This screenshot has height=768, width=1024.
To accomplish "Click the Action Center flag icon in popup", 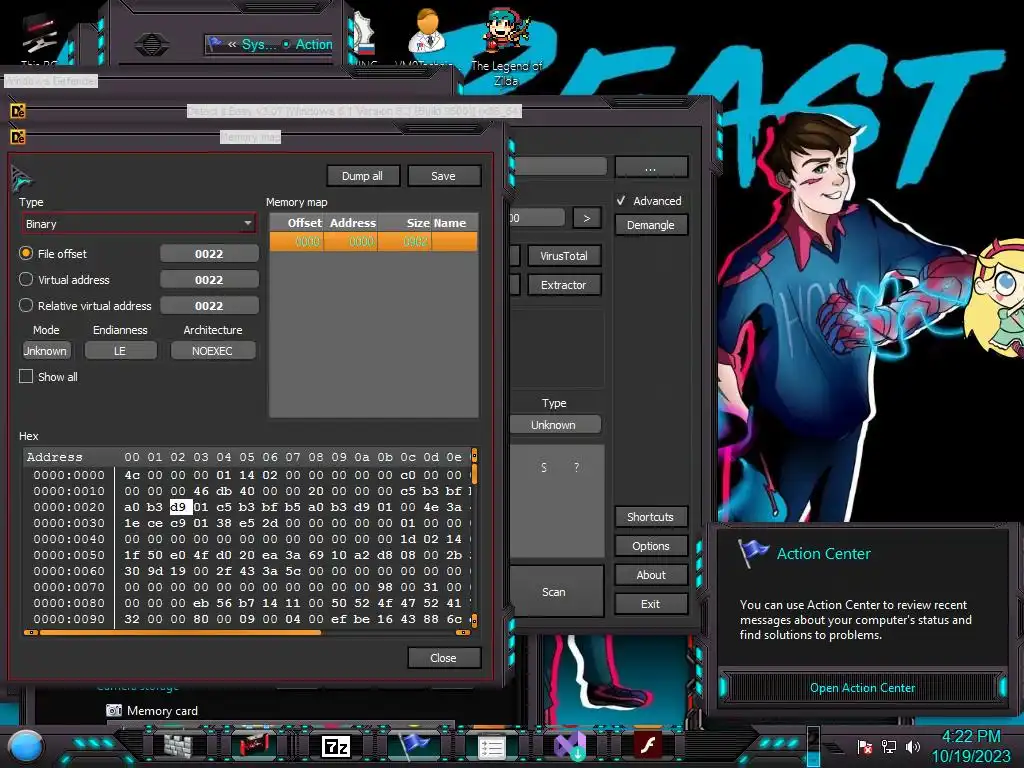I will click(753, 553).
